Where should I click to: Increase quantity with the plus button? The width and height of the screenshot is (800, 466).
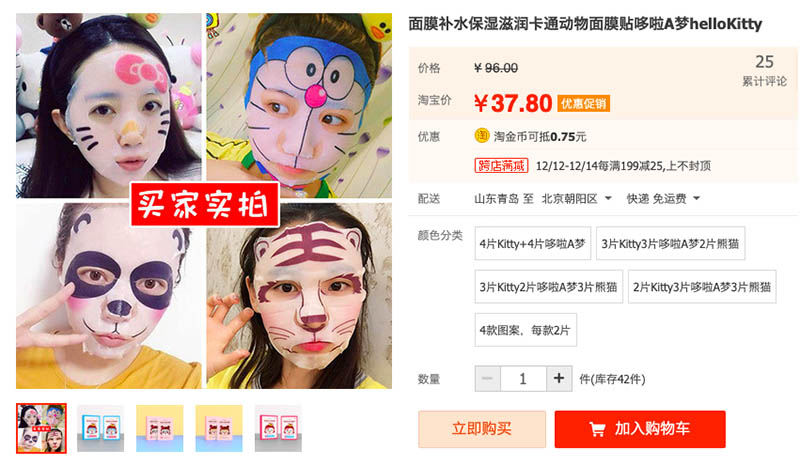click(559, 378)
